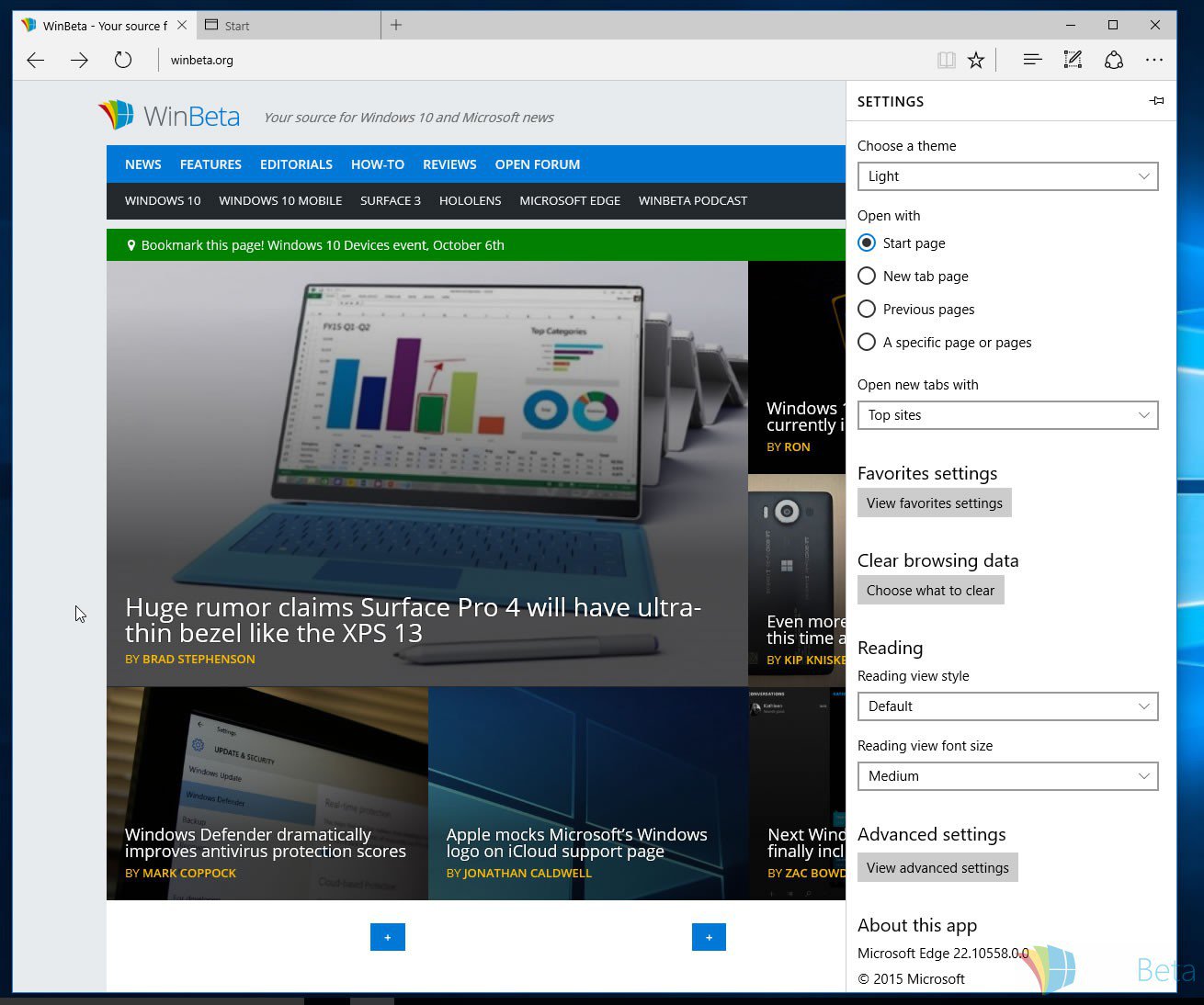Click author MARK COPPOCK link
1204x1005 pixels.
189,874
